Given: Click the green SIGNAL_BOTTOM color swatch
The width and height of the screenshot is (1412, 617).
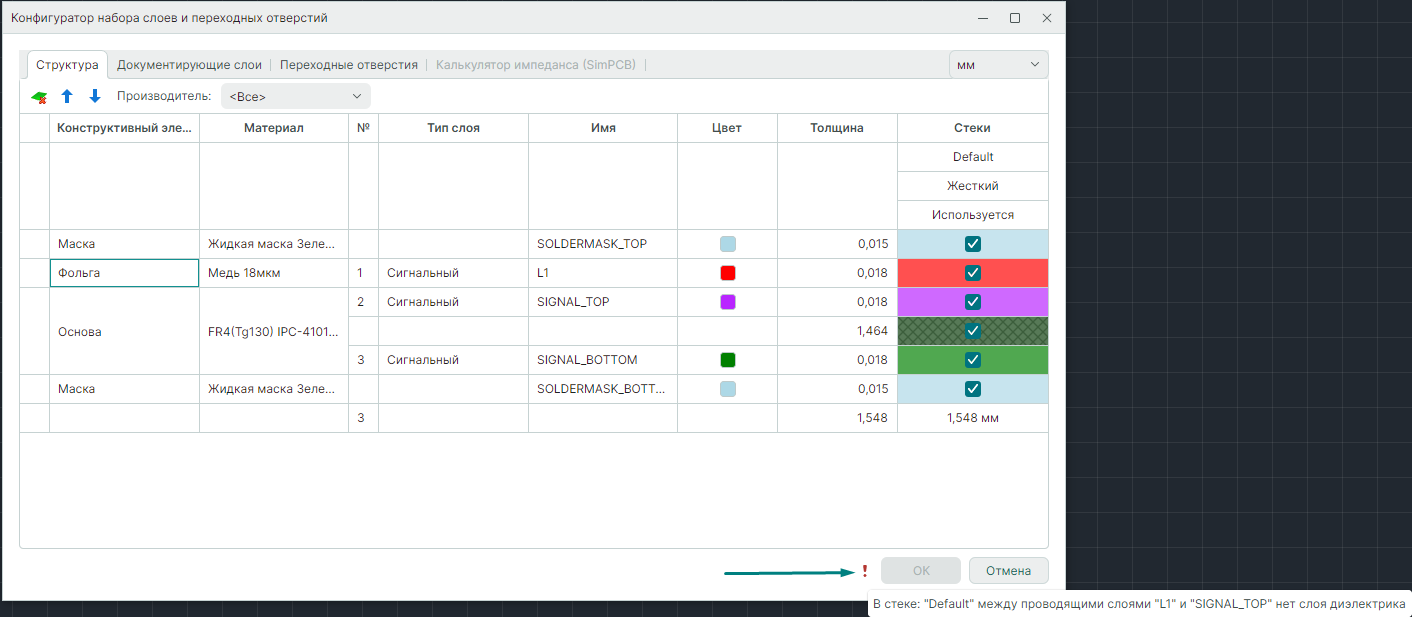Looking at the screenshot, I should coord(727,360).
